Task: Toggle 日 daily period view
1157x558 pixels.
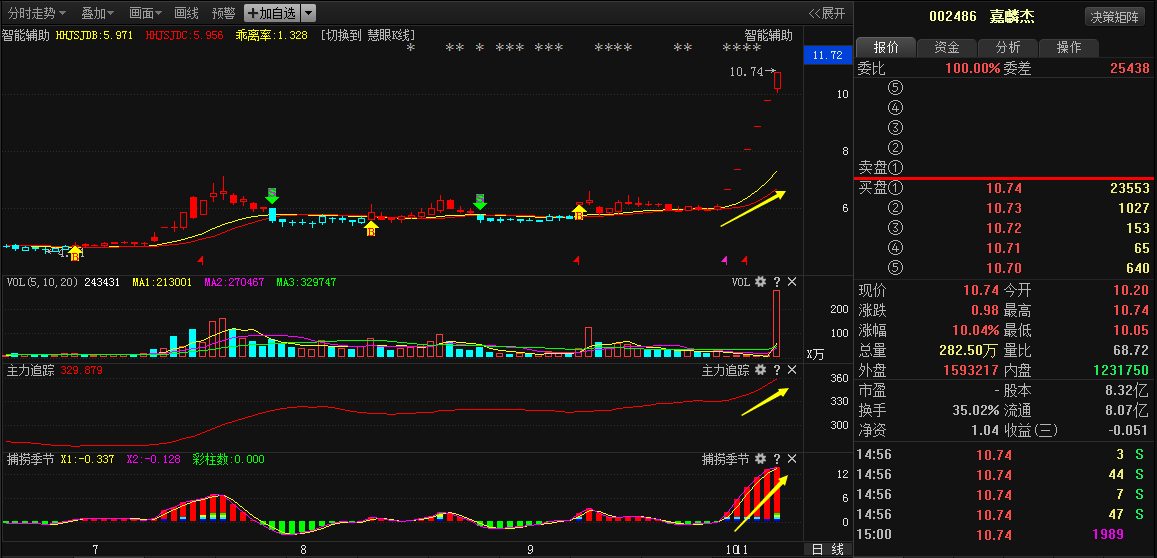Action: [817, 549]
